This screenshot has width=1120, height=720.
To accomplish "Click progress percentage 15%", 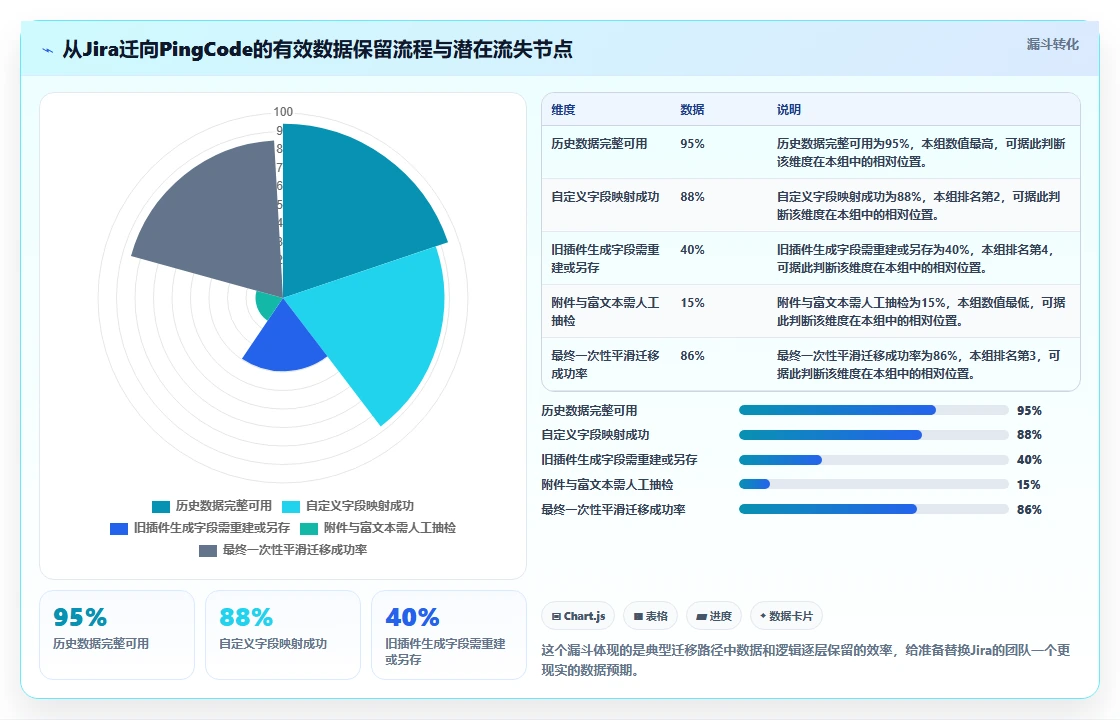I will coord(1029,485).
